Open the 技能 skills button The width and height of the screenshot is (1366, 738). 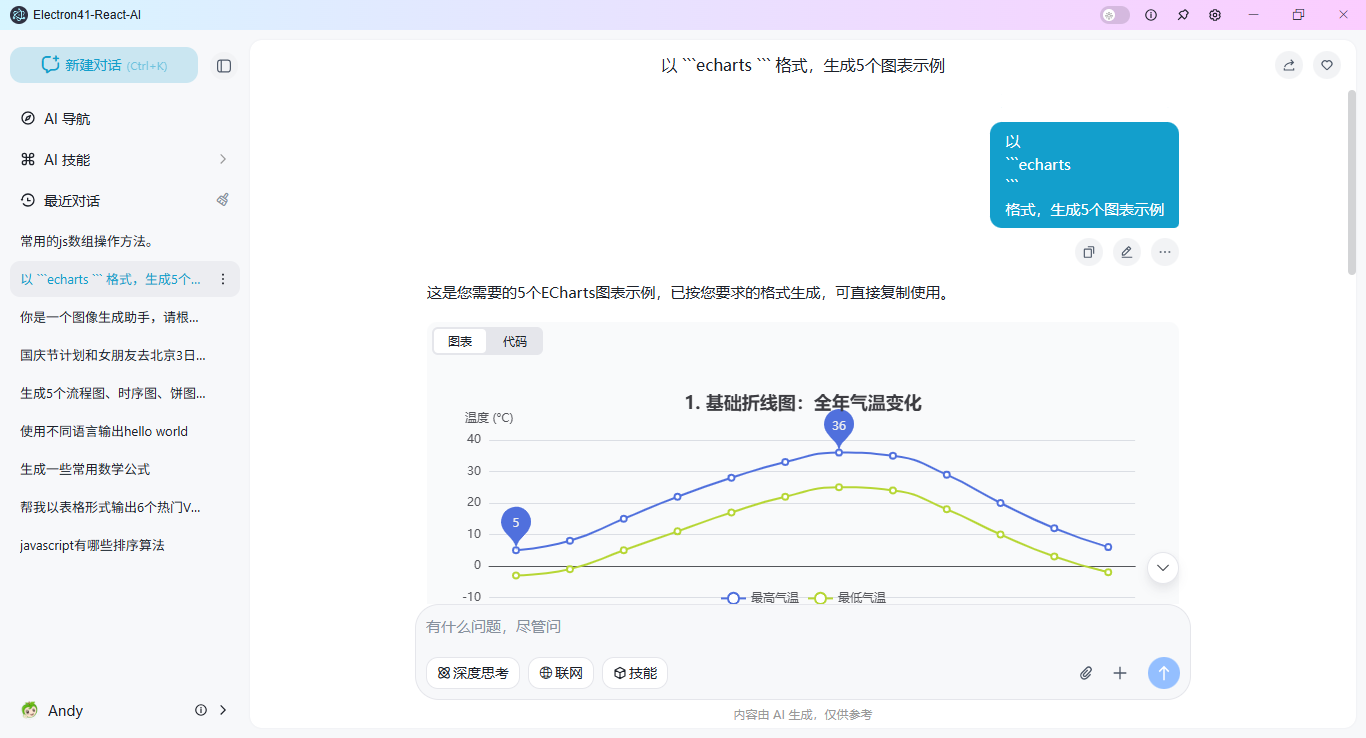coord(635,673)
